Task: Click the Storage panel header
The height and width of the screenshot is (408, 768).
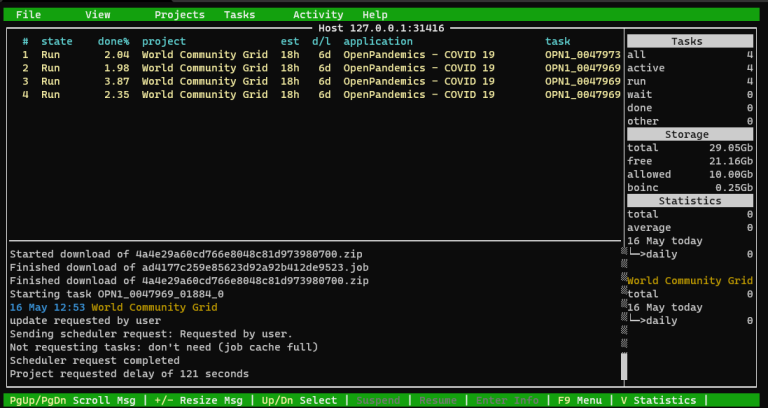Action: [x=689, y=134]
